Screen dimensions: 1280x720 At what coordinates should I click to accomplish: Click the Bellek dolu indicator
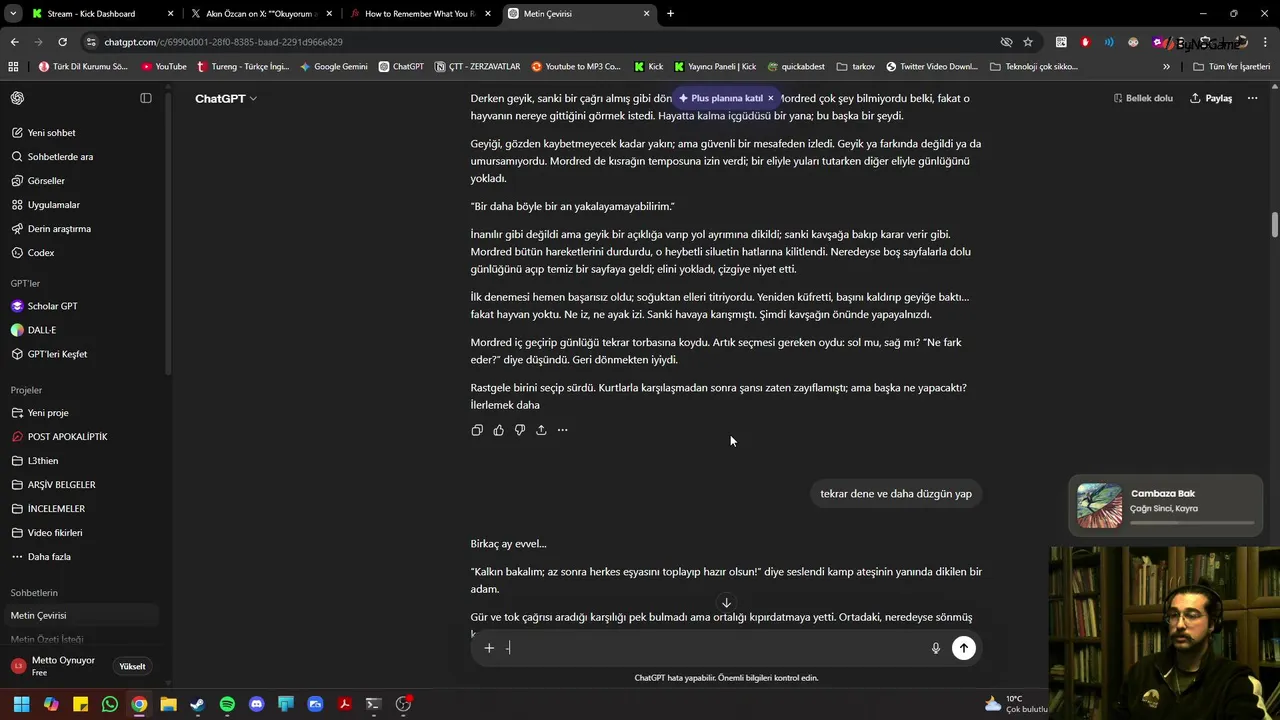pos(1143,98)
